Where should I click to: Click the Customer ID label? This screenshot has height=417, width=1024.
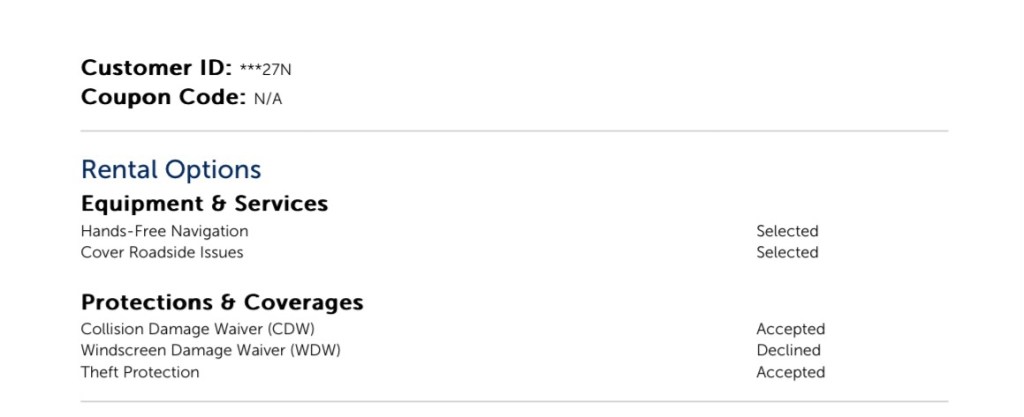pyautogui.click(x=156, y=69)
